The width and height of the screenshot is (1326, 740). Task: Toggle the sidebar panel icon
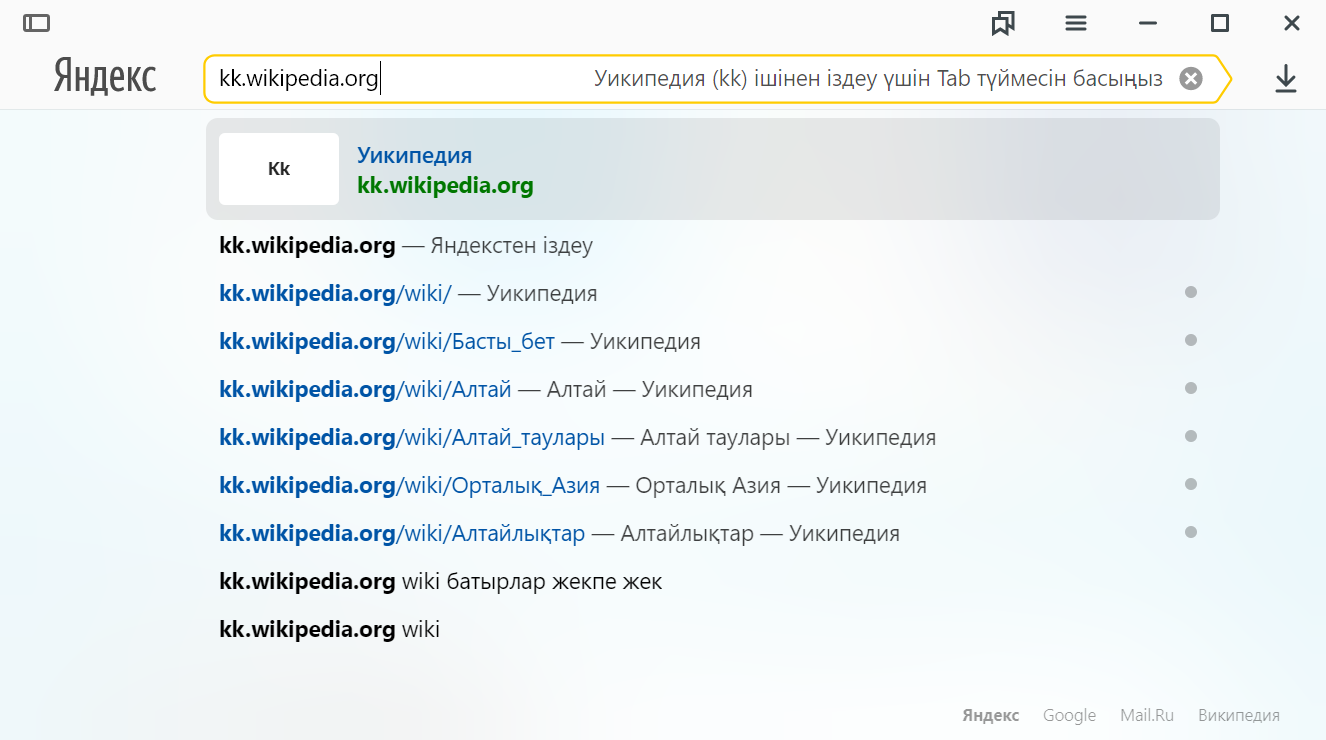point(37,23)
